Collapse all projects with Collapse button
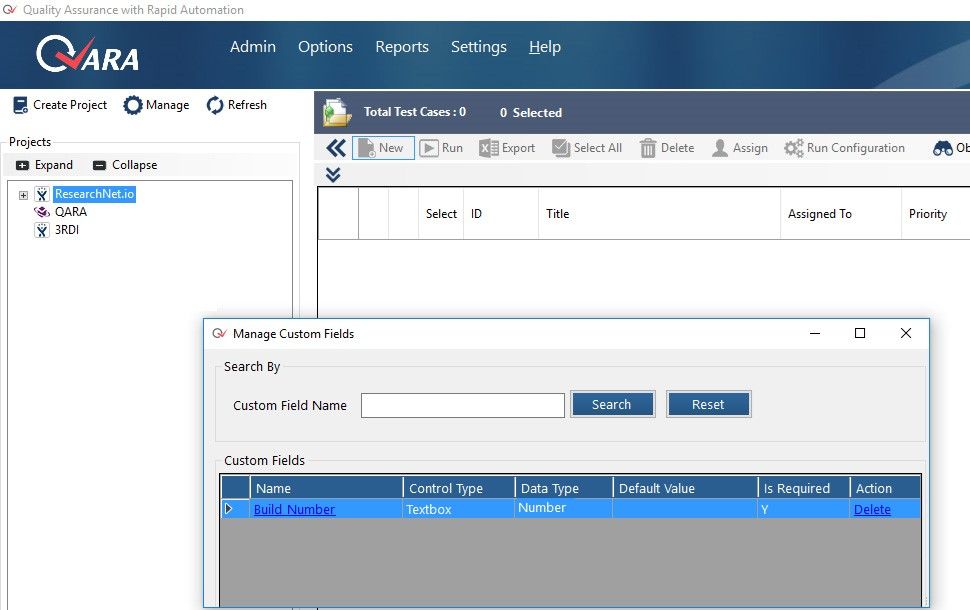The height and width of the screenshot is (610, 970). tap(125, 165)
